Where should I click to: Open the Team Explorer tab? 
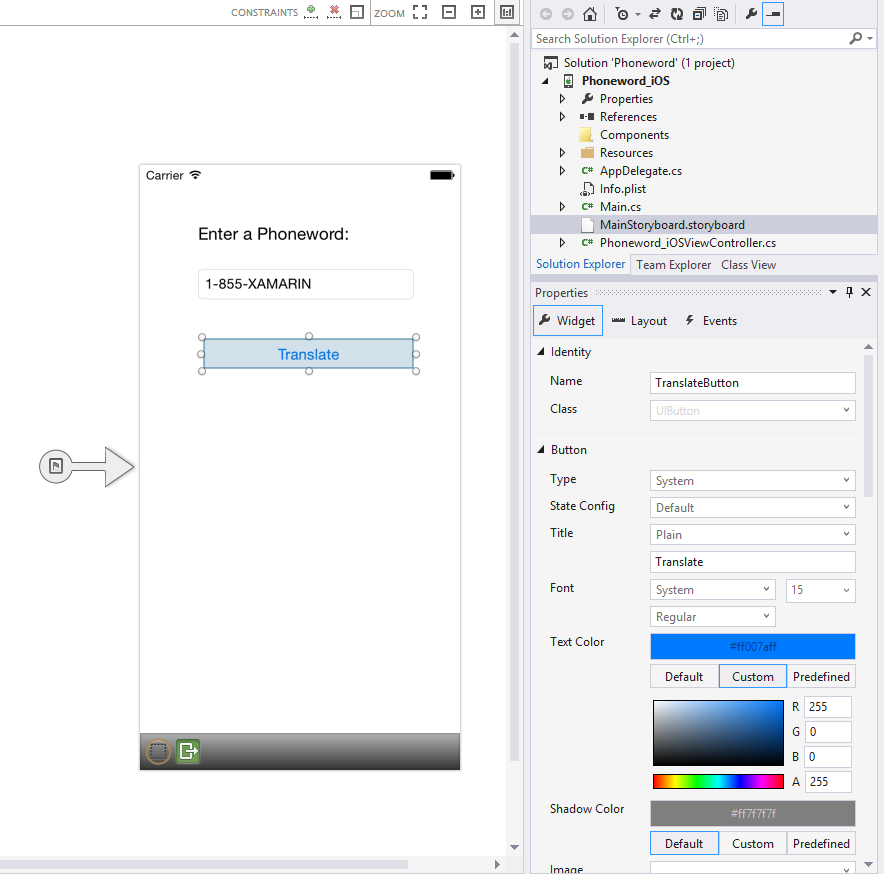(673, 265)
